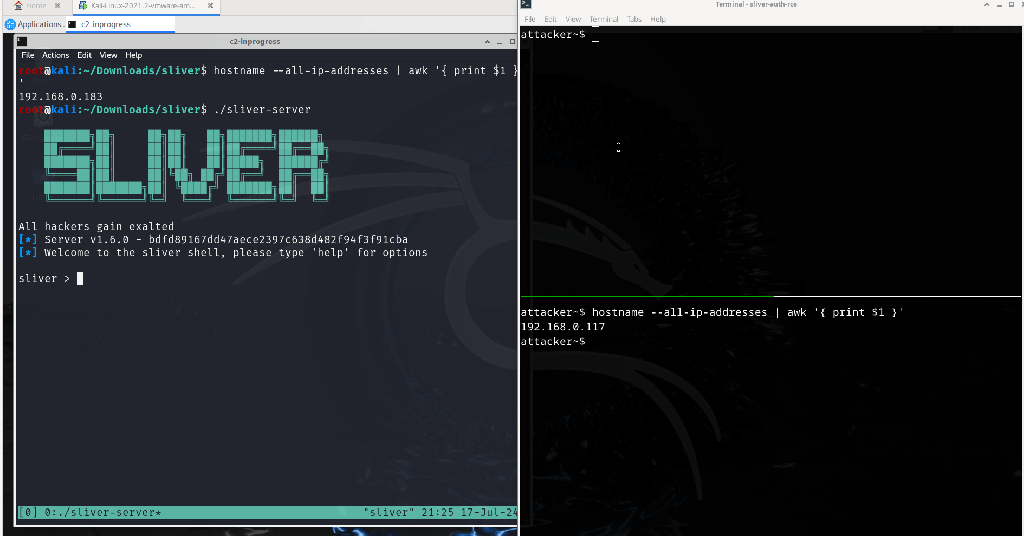Roll up the sliver-auth-rce terminal window
The height and width of the screenshot is (536, 1024).
[x=986, y=5]
